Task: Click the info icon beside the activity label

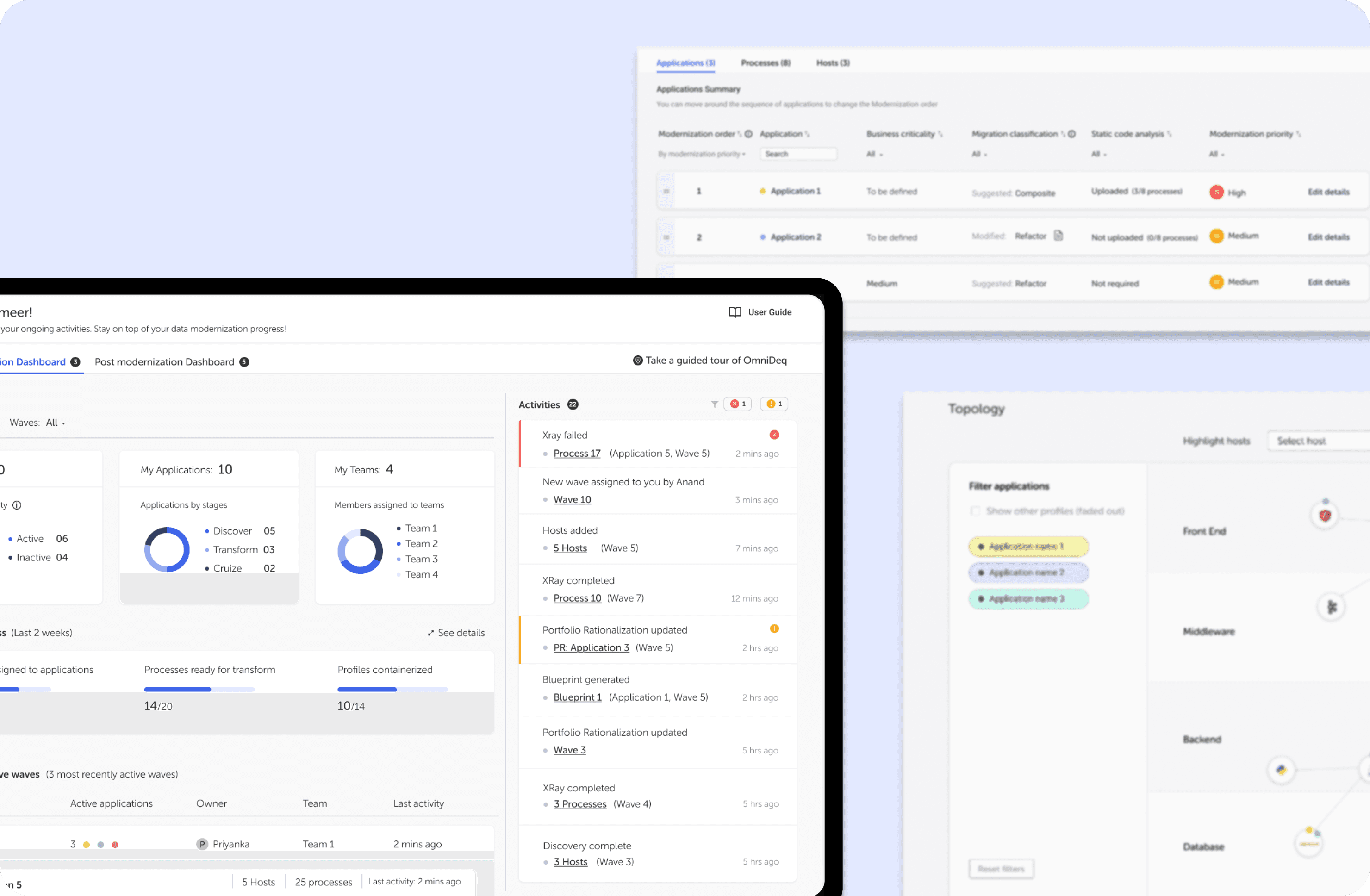Action: point(17,505)
